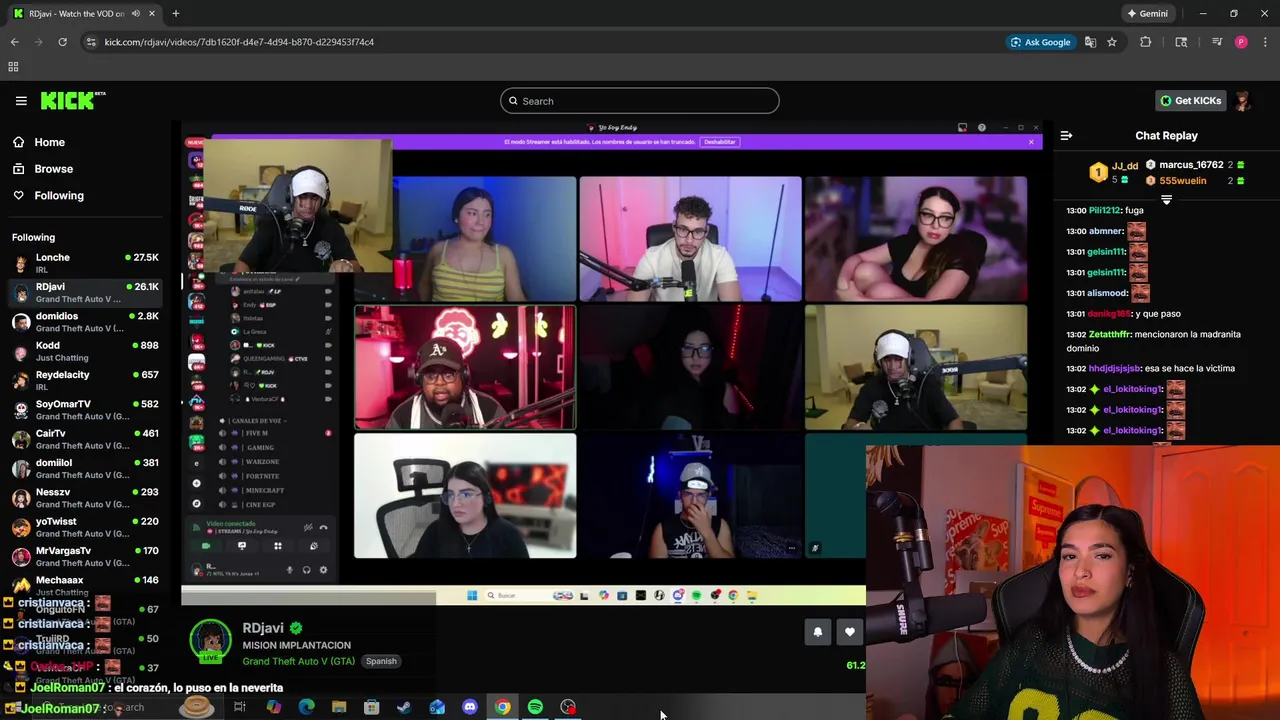Toggle notification bell for RDjavi
The width and height of the screenshot is (1280, 720).
[x=817, y=632]
